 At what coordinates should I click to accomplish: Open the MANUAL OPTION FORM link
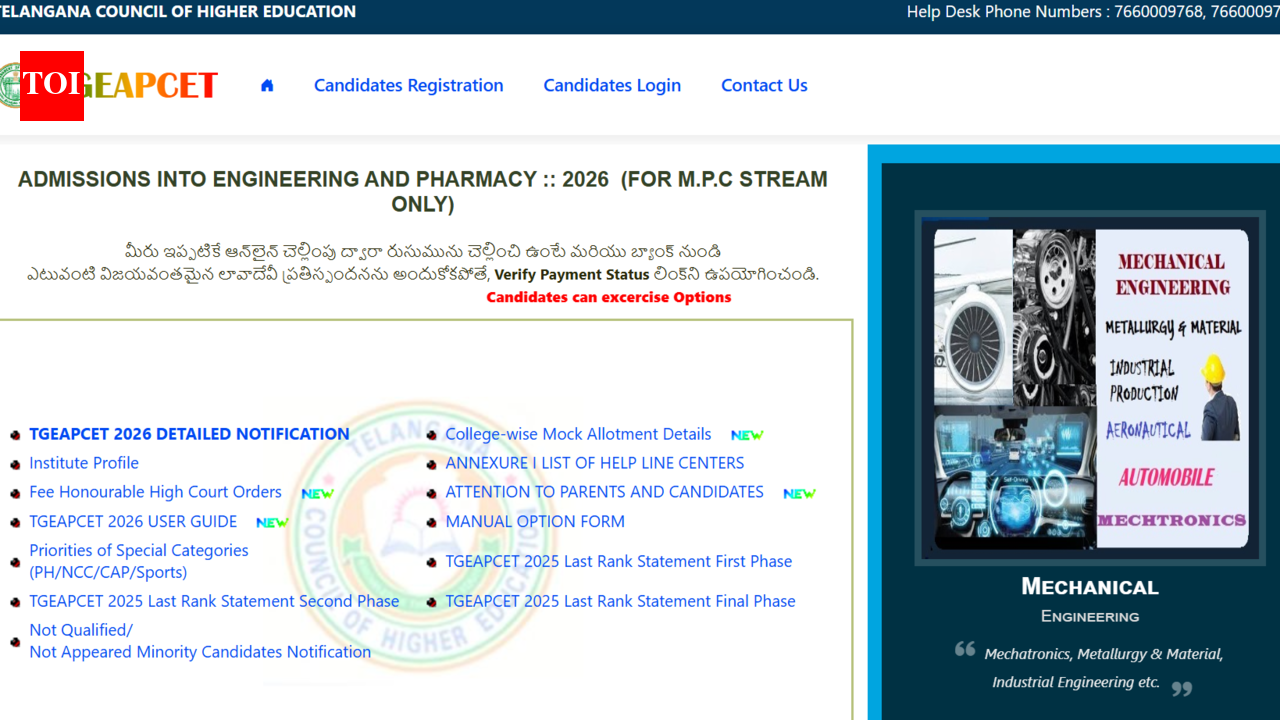pyautogui.click(x=535, y=521)
